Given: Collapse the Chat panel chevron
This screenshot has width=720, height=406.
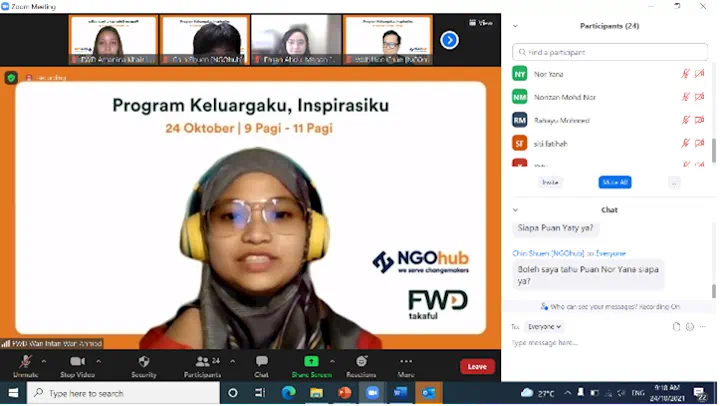Looking at the screenshot, I should point(515,210).
